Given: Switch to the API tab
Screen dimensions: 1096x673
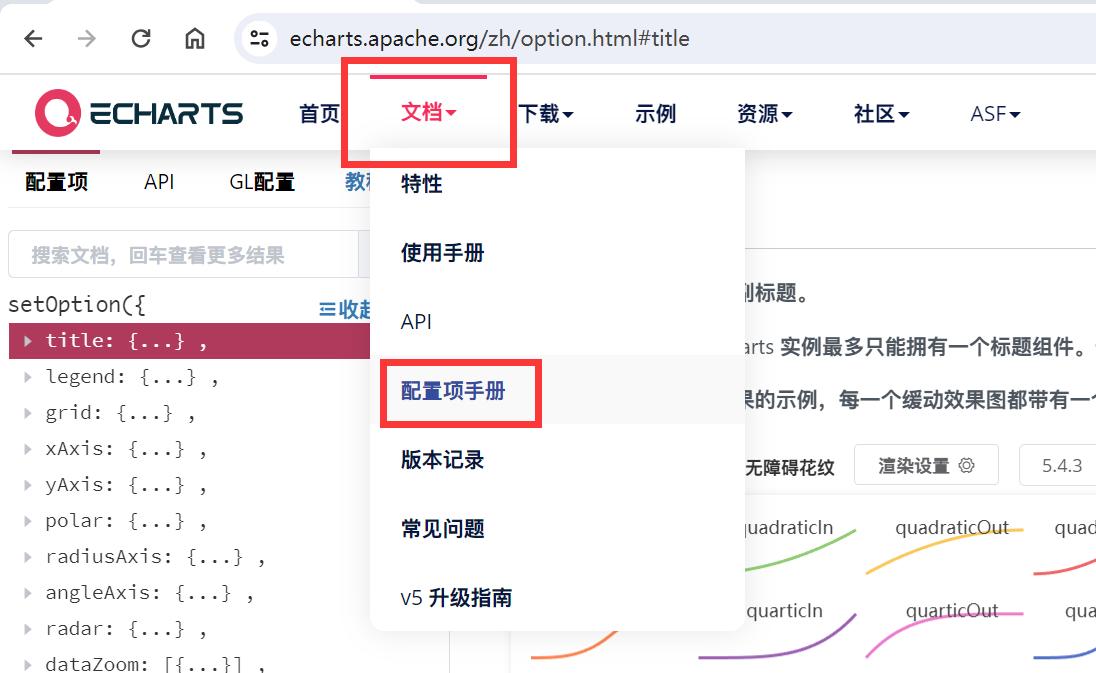Looking at the screenshot, I should [x=159, y=181].
